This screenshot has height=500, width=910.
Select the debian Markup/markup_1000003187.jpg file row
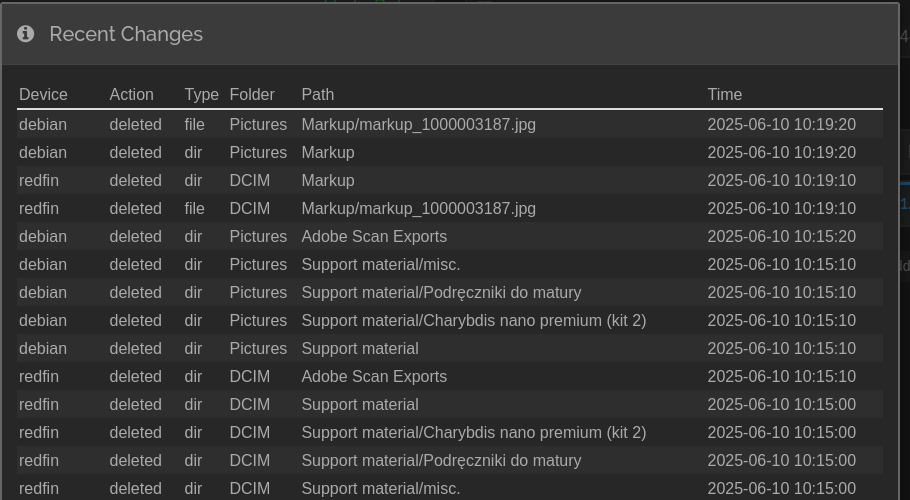tap(450, 125)
